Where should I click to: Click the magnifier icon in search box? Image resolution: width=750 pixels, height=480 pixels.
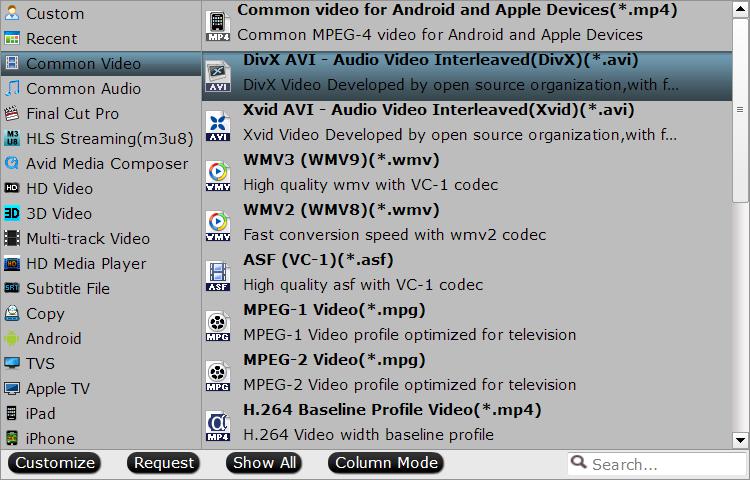coord(579,464)
